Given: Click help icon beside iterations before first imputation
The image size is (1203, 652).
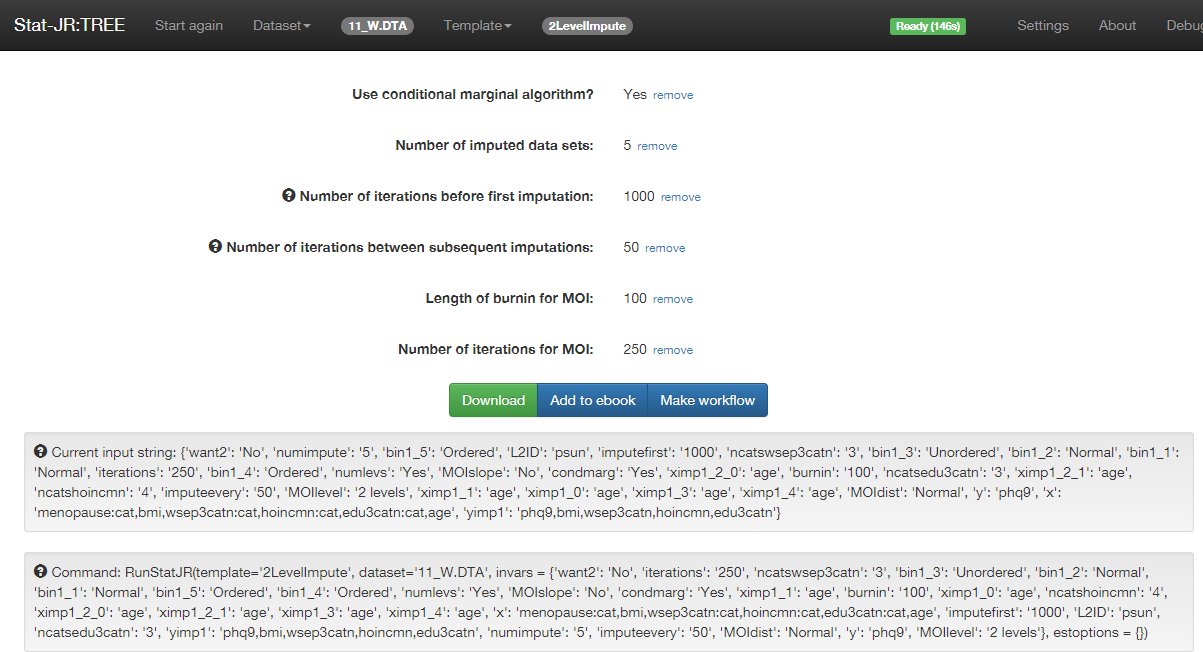Looking at the screenshot, I should (x=289, y=196).
